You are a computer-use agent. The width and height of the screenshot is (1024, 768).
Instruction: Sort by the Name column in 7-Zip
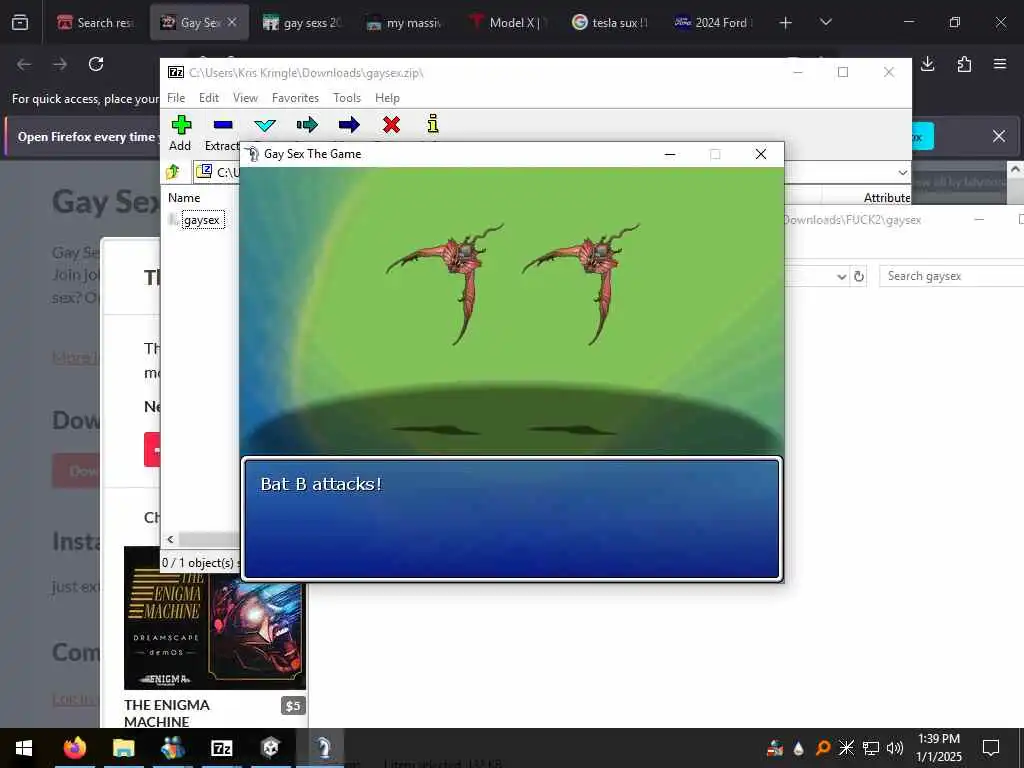[184, 197]
